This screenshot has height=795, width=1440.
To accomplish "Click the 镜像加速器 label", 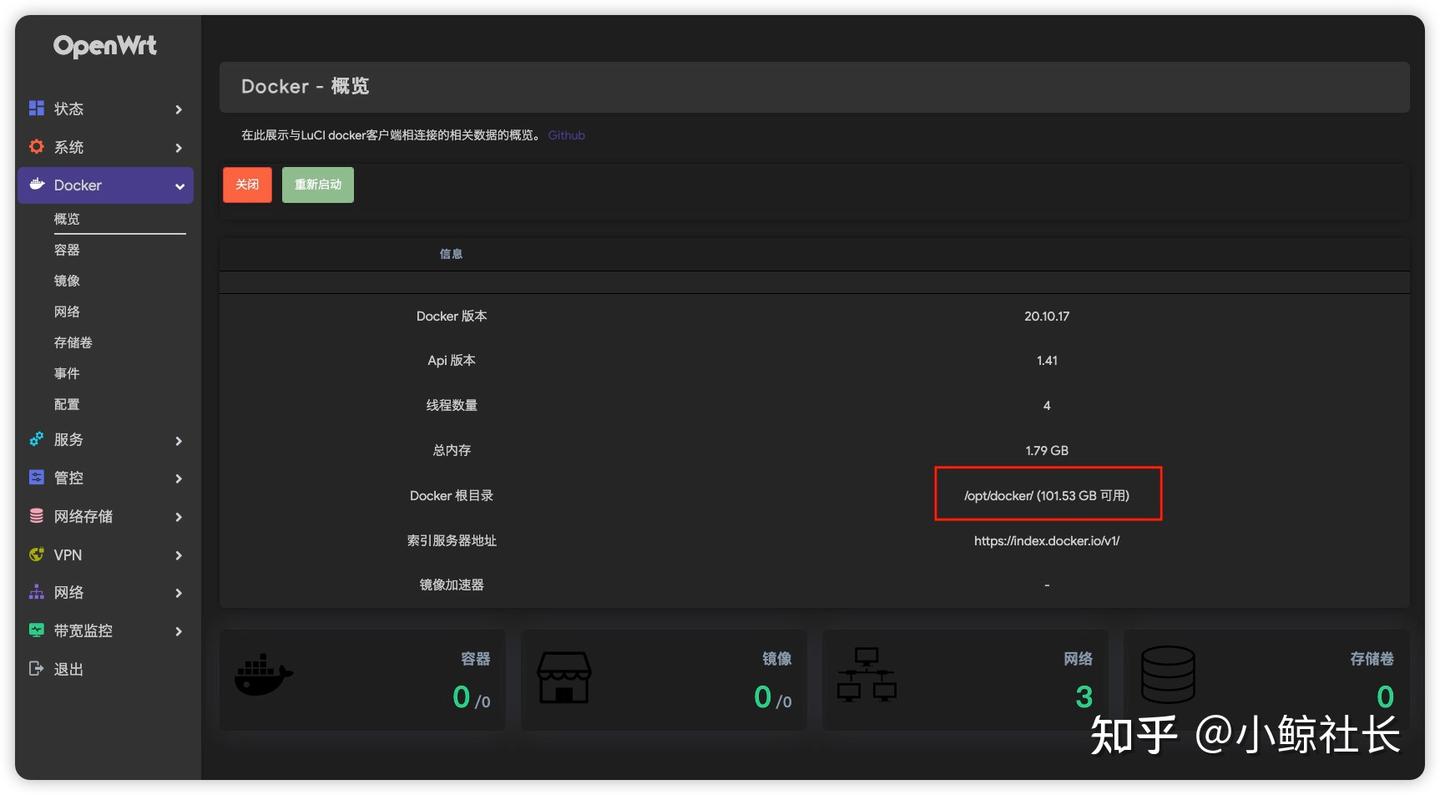I will coord(451,584).
